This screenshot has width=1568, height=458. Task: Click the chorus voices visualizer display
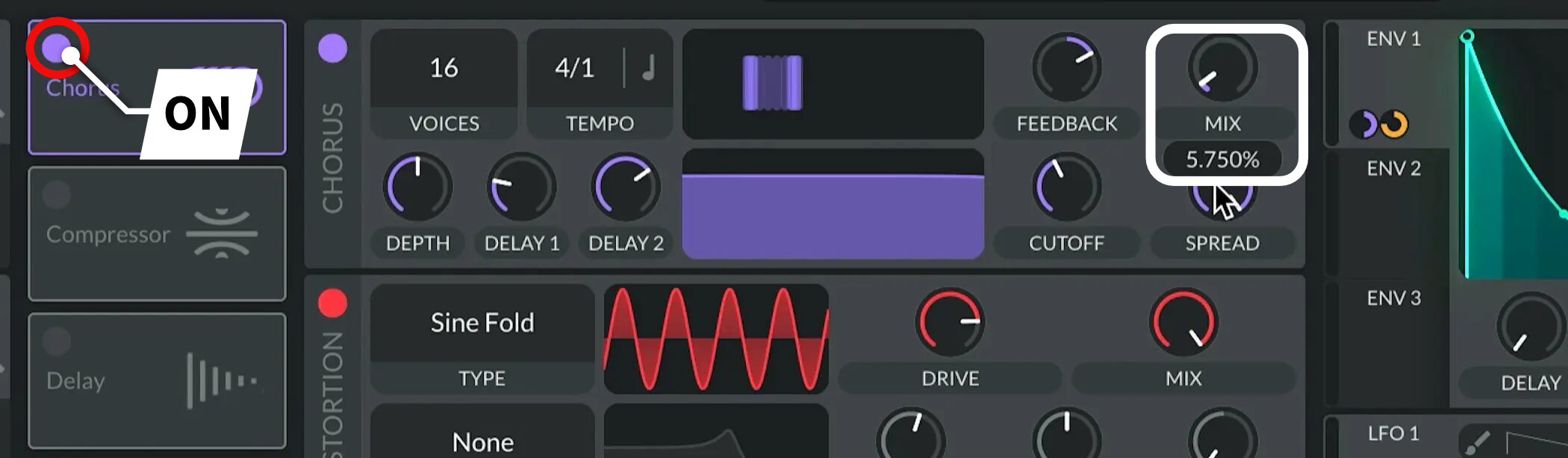(x=833, y=84)
